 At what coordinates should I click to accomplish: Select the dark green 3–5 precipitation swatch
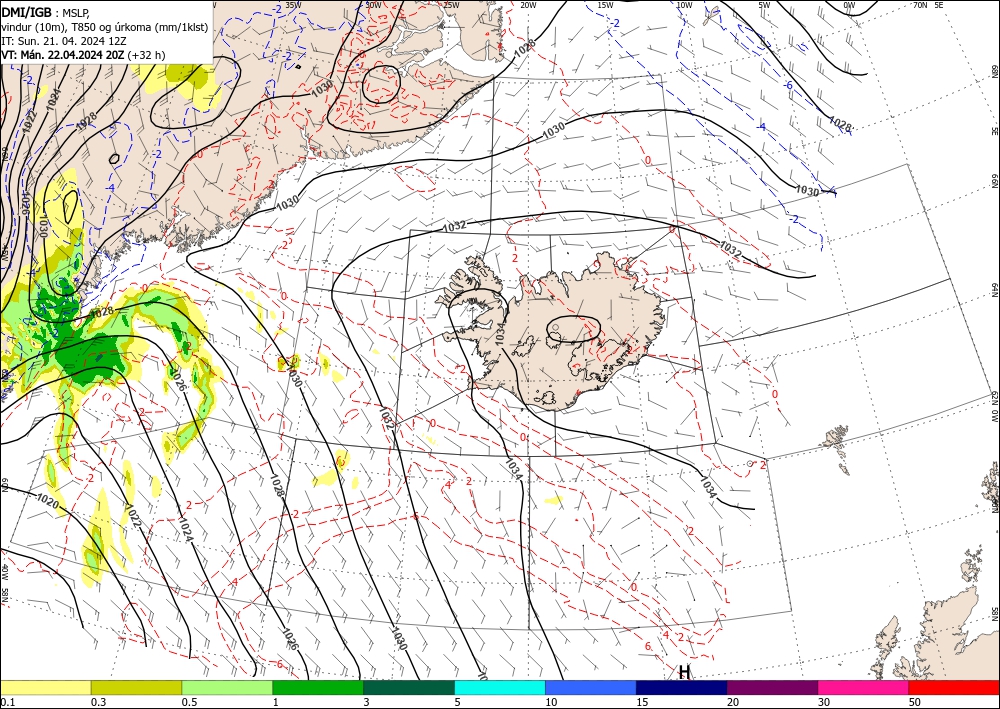pyautogui.click(x=409, y=687)
